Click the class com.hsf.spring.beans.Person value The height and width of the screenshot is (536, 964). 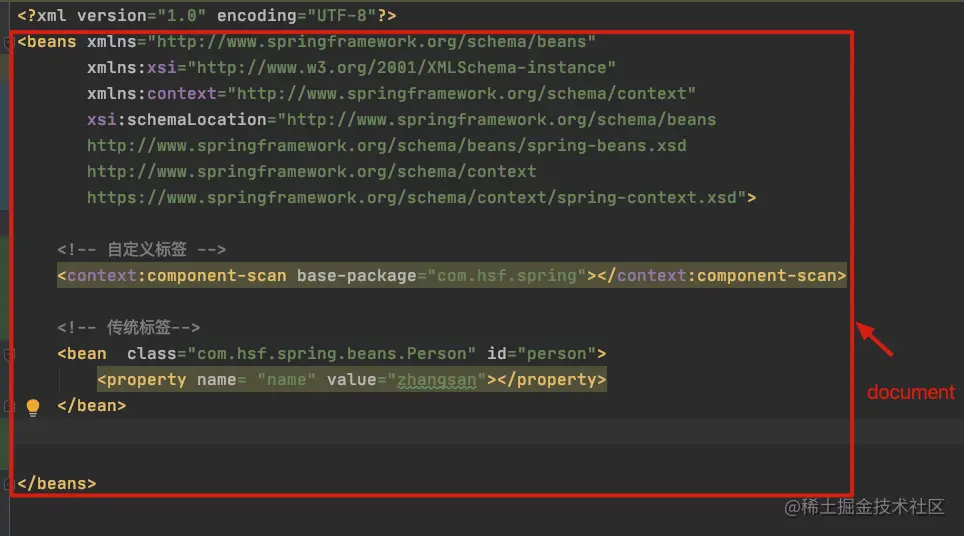331,354
